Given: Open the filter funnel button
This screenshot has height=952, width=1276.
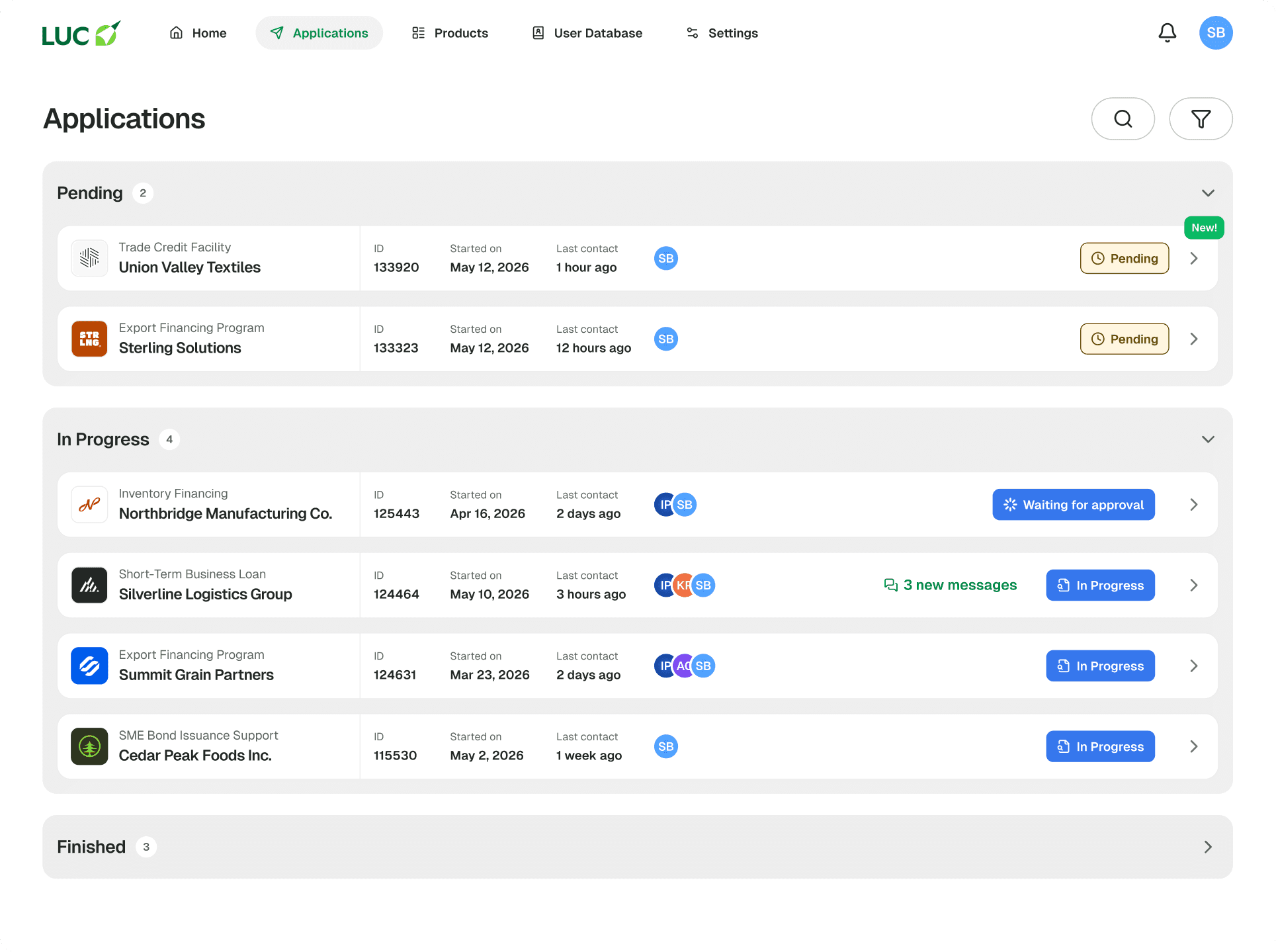Looking at the screenshot, I should 1200,119.
